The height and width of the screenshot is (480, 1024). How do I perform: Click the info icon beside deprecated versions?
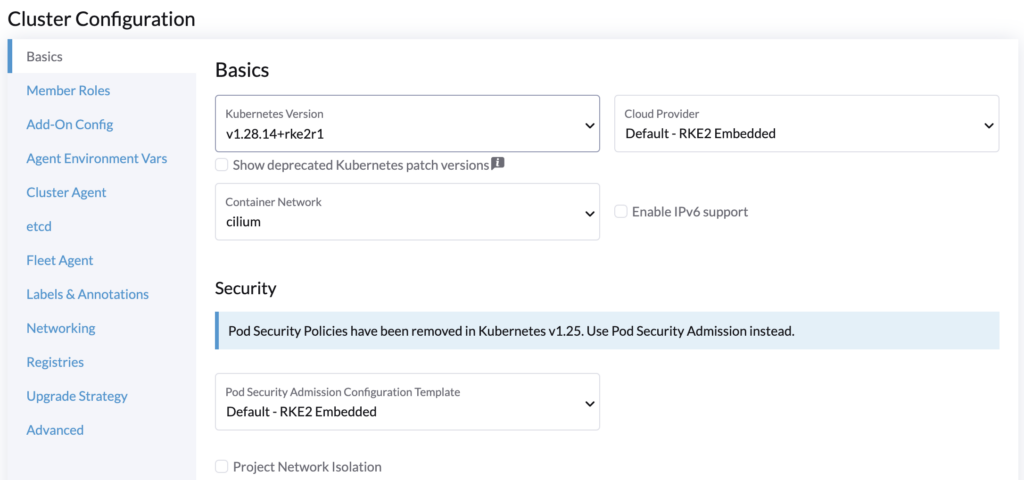(498, 164)
